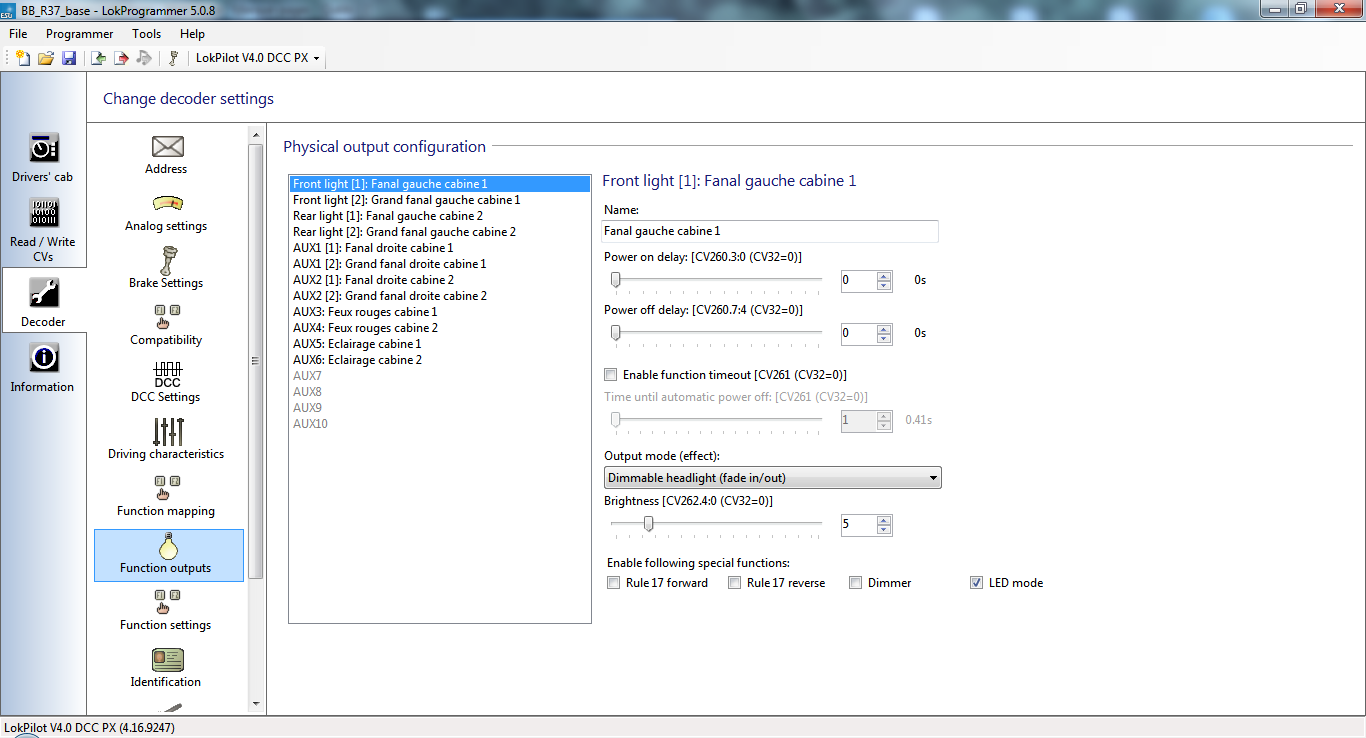
Task: Open Function settings
Action: click(166, 610)
